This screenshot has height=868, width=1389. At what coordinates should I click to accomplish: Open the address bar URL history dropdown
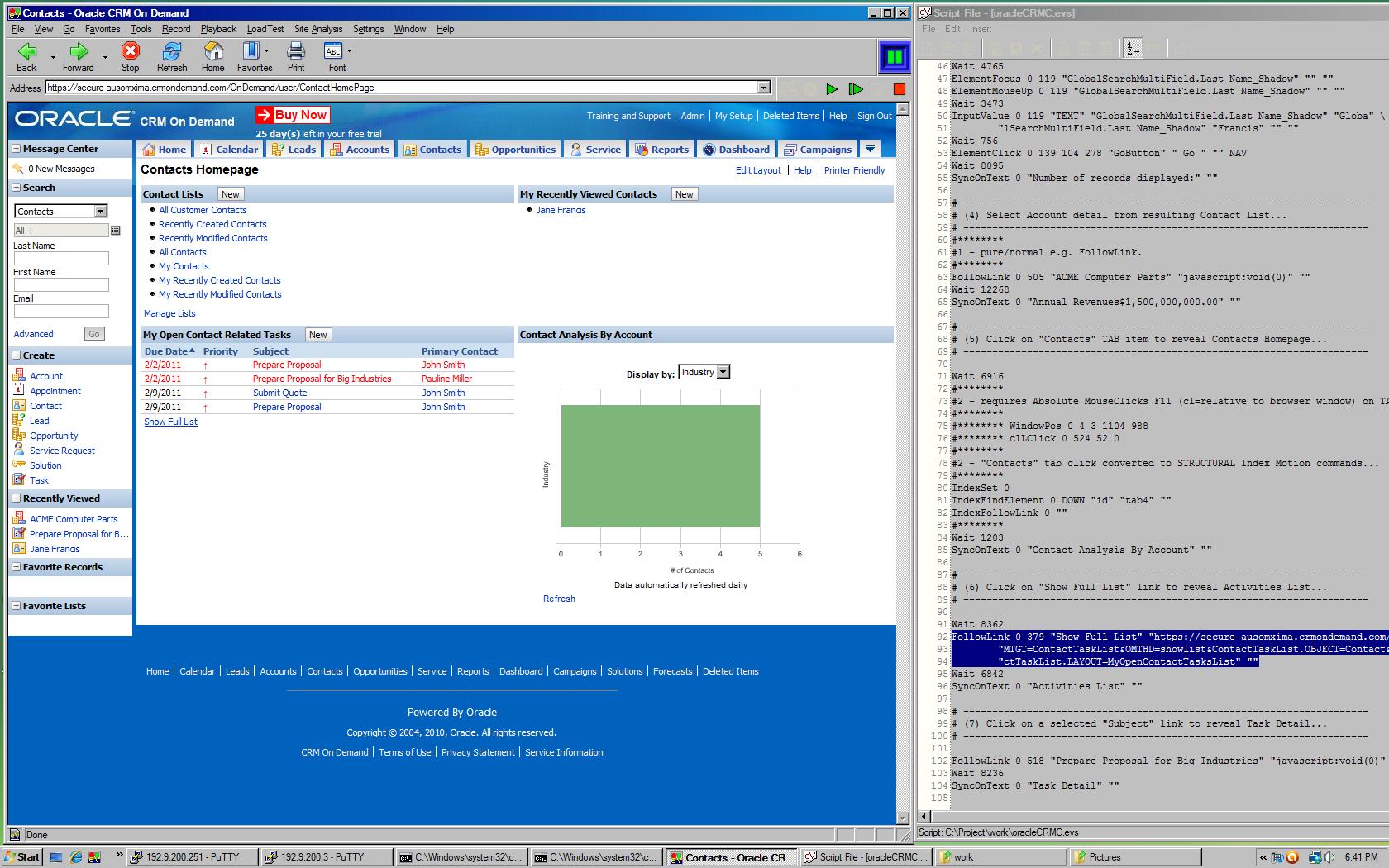click(x=764, y=88)
